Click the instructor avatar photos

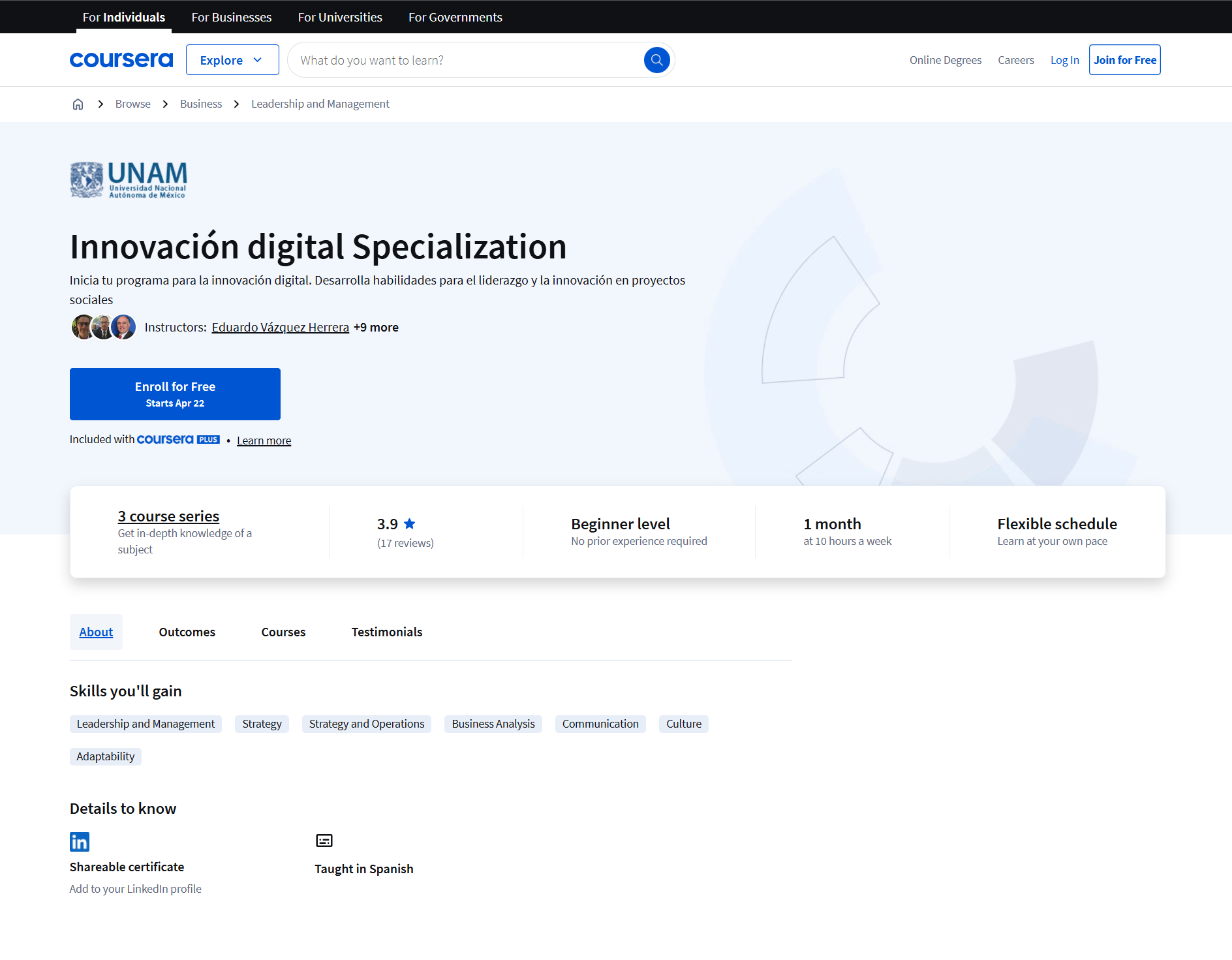104,327
